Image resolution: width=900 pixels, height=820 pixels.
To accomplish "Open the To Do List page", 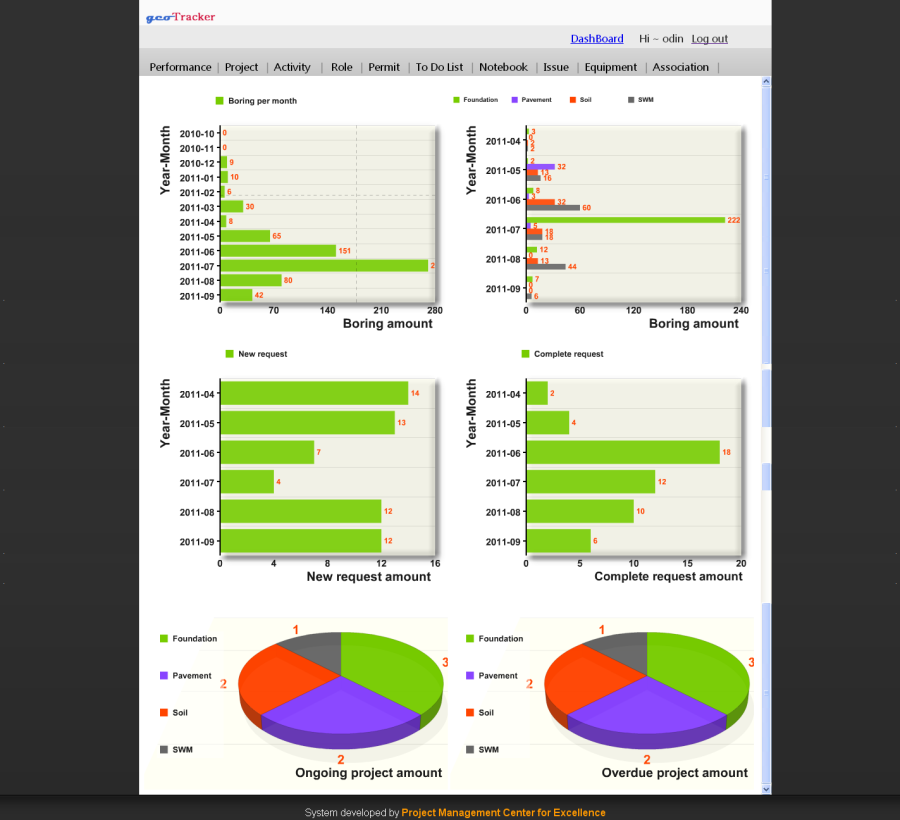I will tap(439, 67).
